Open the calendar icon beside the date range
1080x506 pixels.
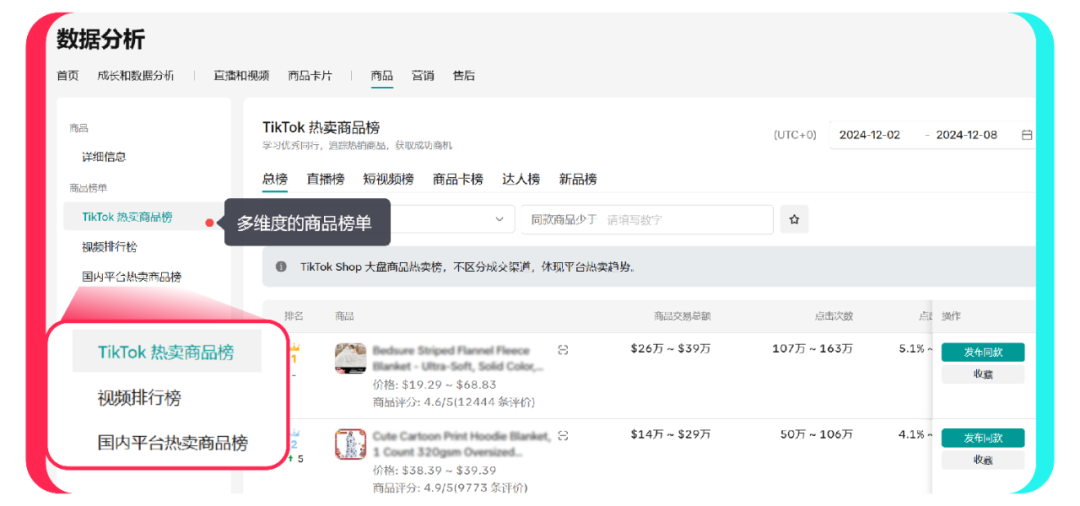[1026, 135]
